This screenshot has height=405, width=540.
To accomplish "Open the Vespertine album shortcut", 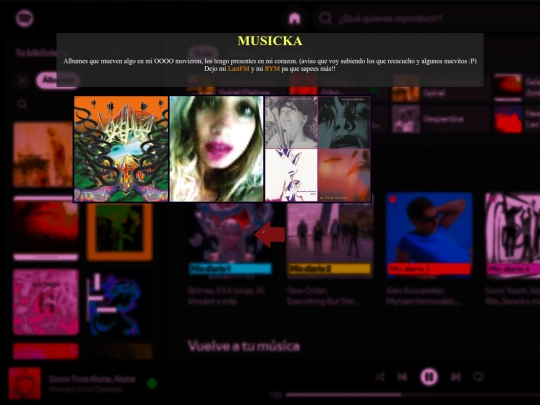I will tap(440, 119).
